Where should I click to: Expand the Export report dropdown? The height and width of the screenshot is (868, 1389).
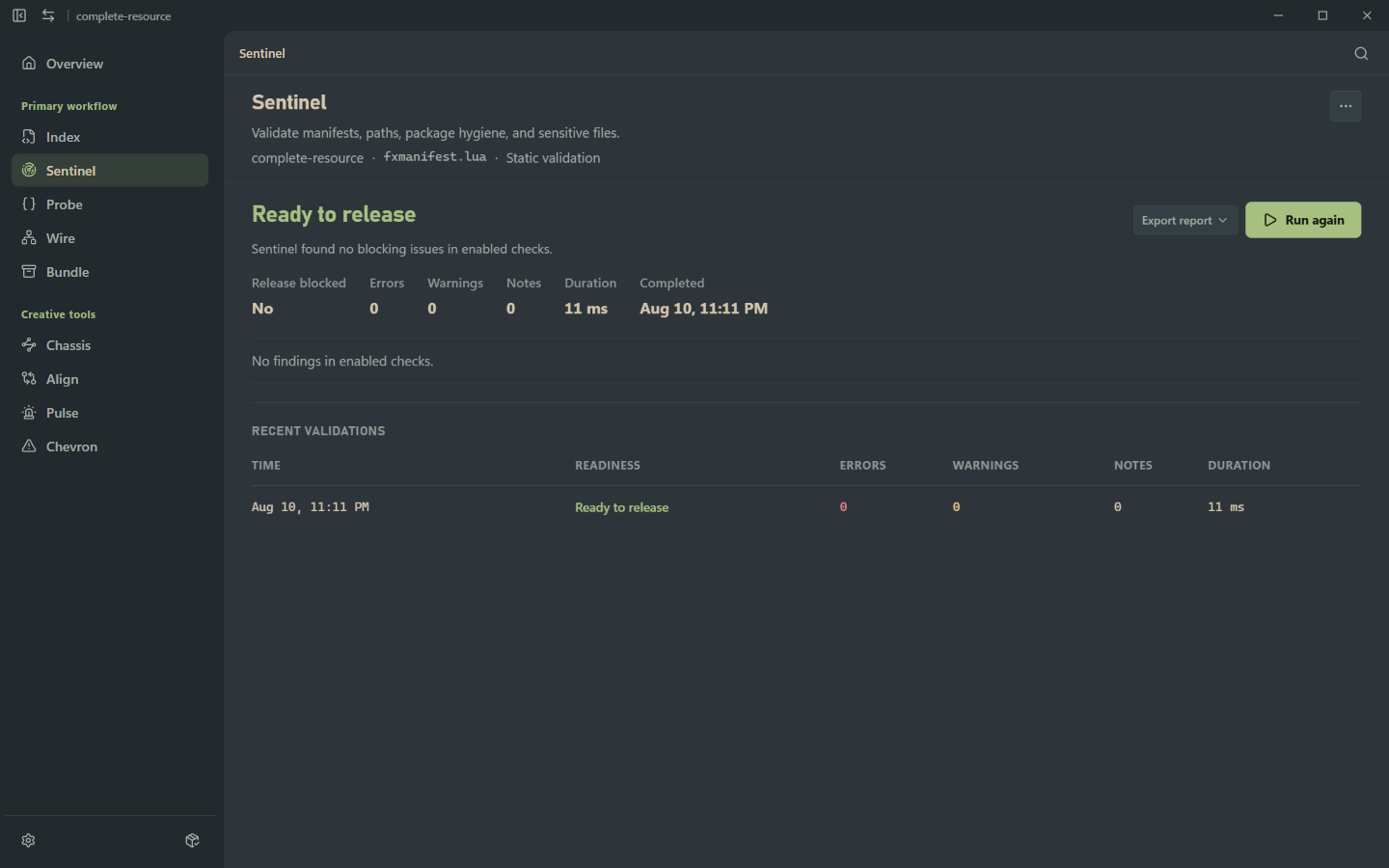1185,220
